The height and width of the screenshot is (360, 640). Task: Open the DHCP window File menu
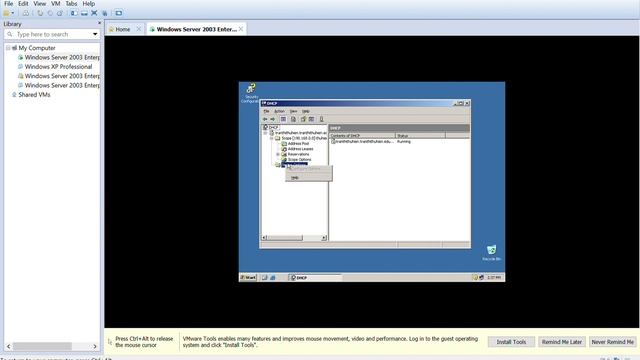click(x=266, y=111)
